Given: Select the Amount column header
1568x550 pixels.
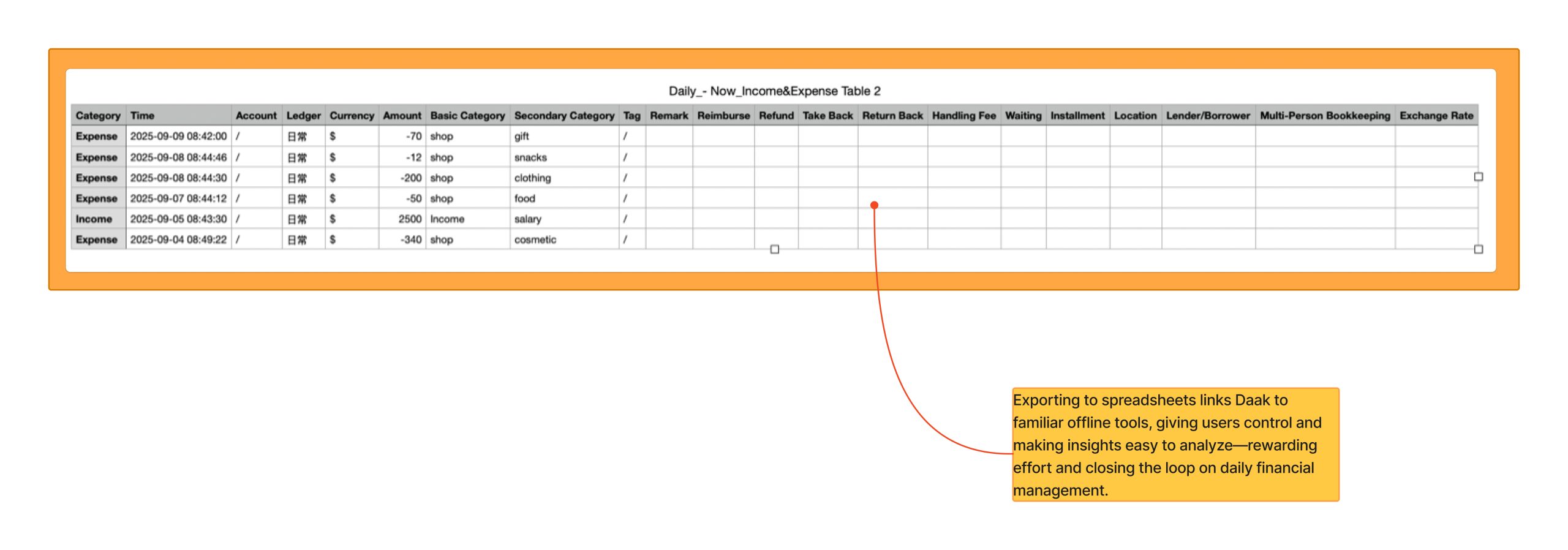Looking at the screenshot, I should (402, 115).
